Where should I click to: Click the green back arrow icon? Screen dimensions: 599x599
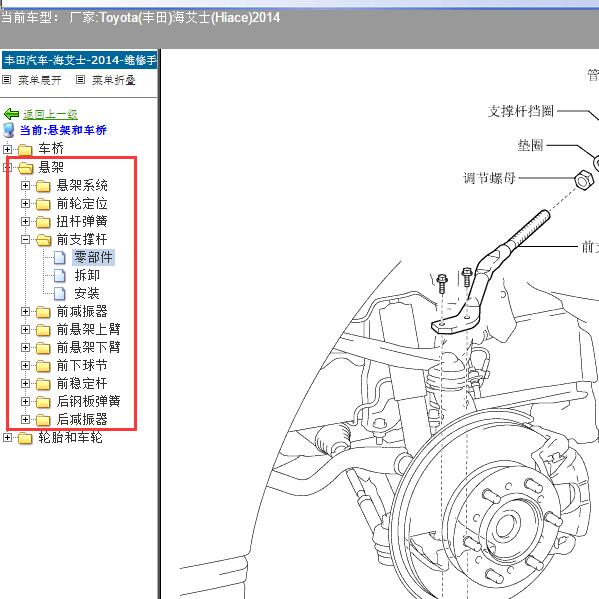[11, 114]
